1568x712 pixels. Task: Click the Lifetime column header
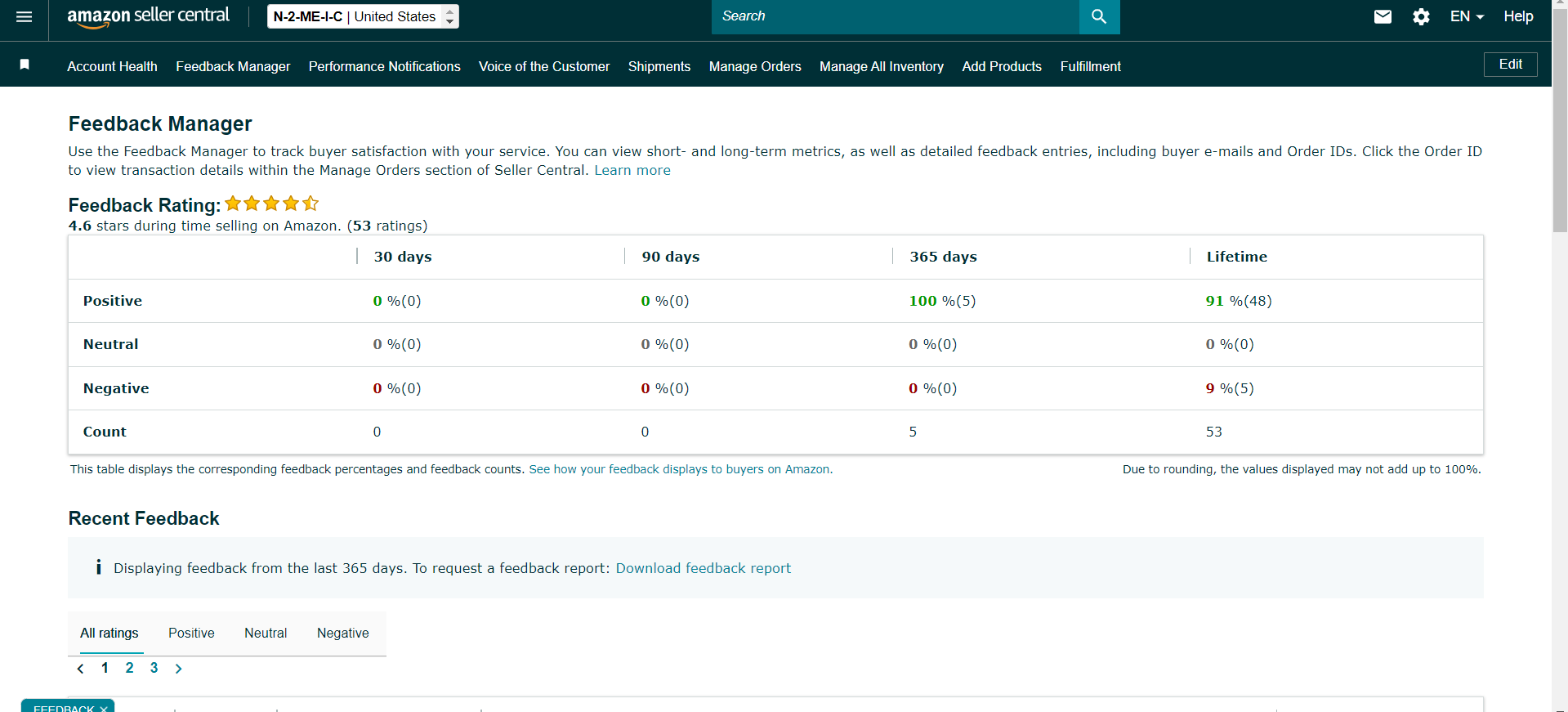[x=1237, y=257]
